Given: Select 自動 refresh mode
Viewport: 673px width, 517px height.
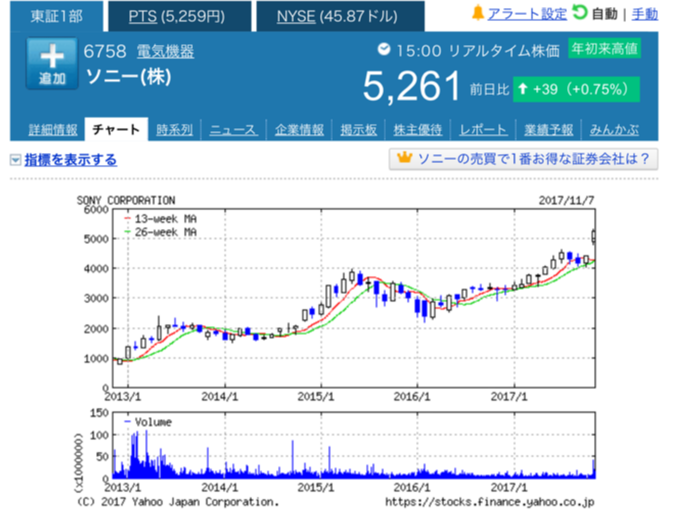Looking at the screenshot, I should [x=604, y=14].
